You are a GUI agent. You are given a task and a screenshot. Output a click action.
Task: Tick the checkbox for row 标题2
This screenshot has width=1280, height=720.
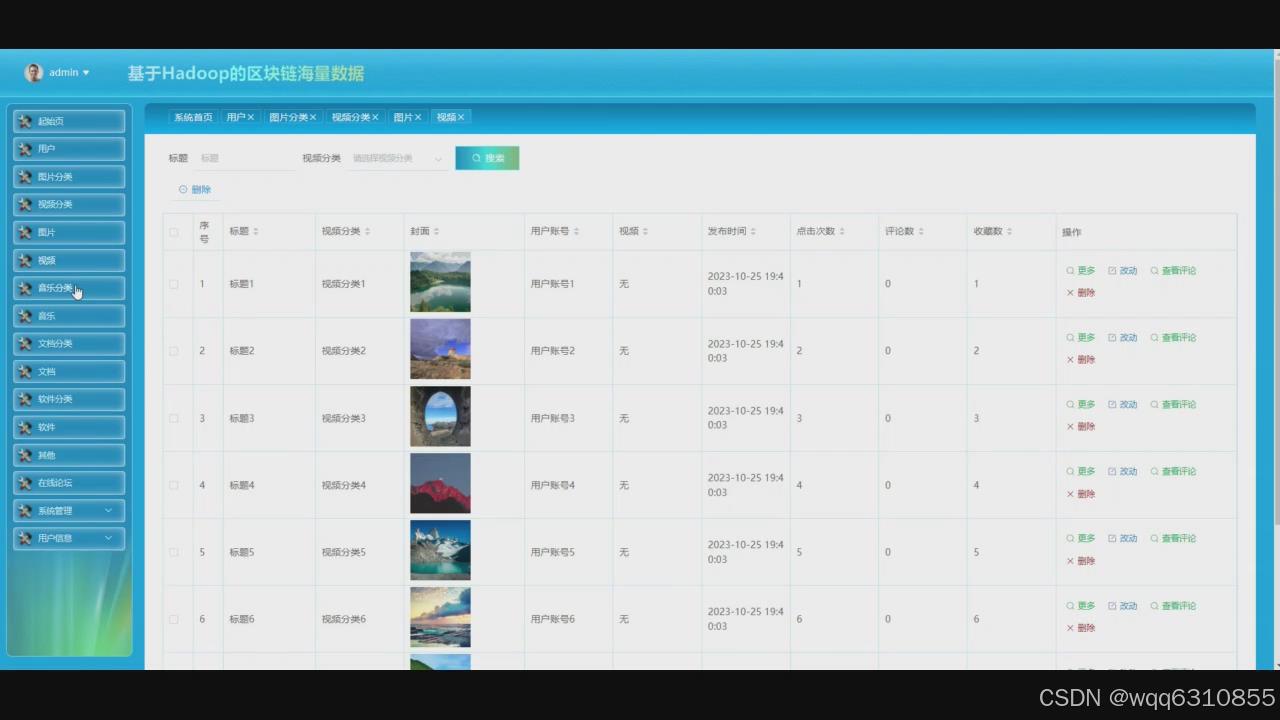[174, 351]
